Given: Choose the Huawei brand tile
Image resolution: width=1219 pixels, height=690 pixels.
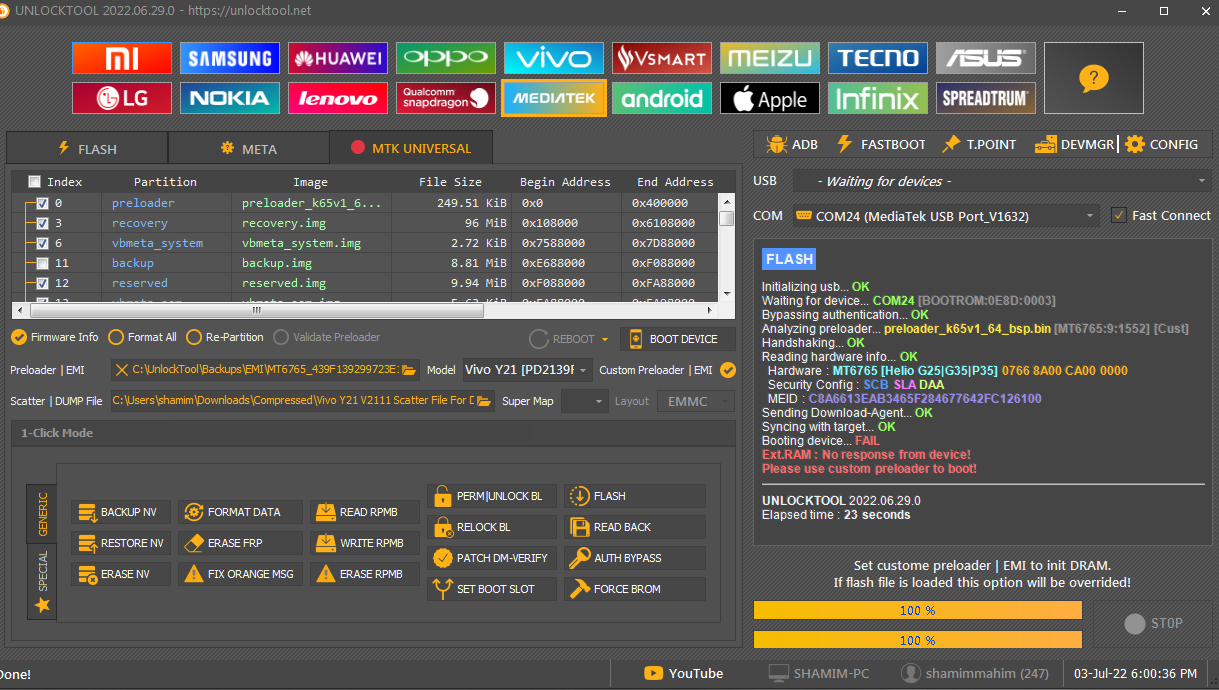Looking at the screenshot, I should click(x=338, y=58).
